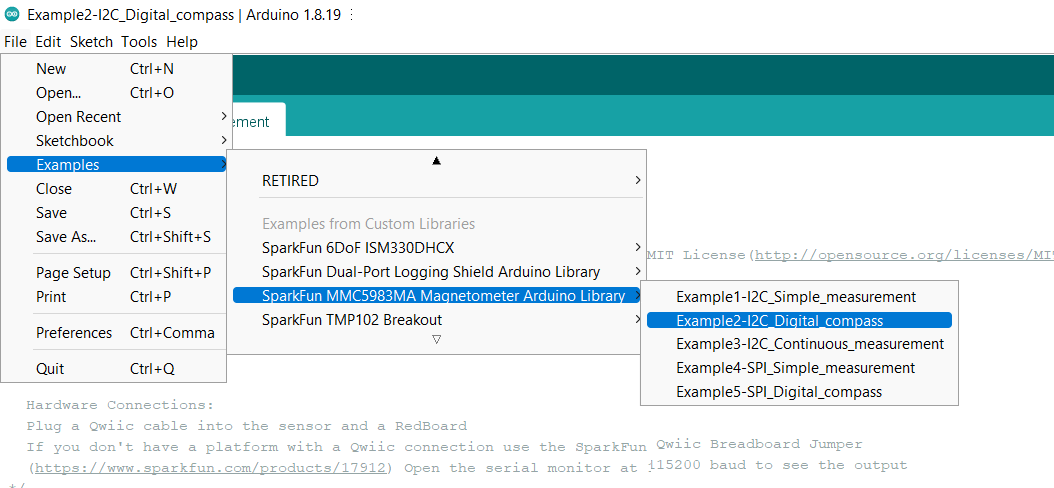Click the 'MIT License' text in the editor
The height and width of the screenshot is (488, 1054).
click(696, 255)
